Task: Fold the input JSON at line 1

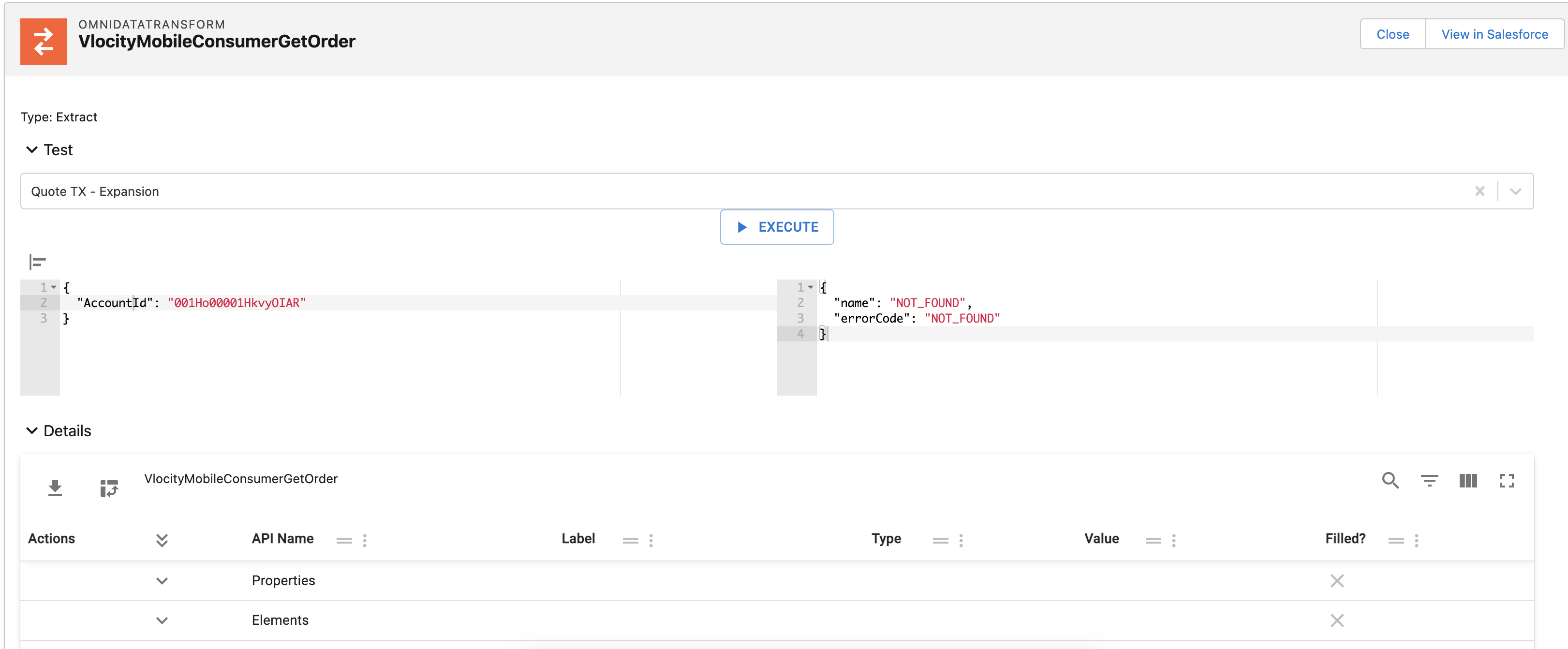Action: click(x=54, y=287)
